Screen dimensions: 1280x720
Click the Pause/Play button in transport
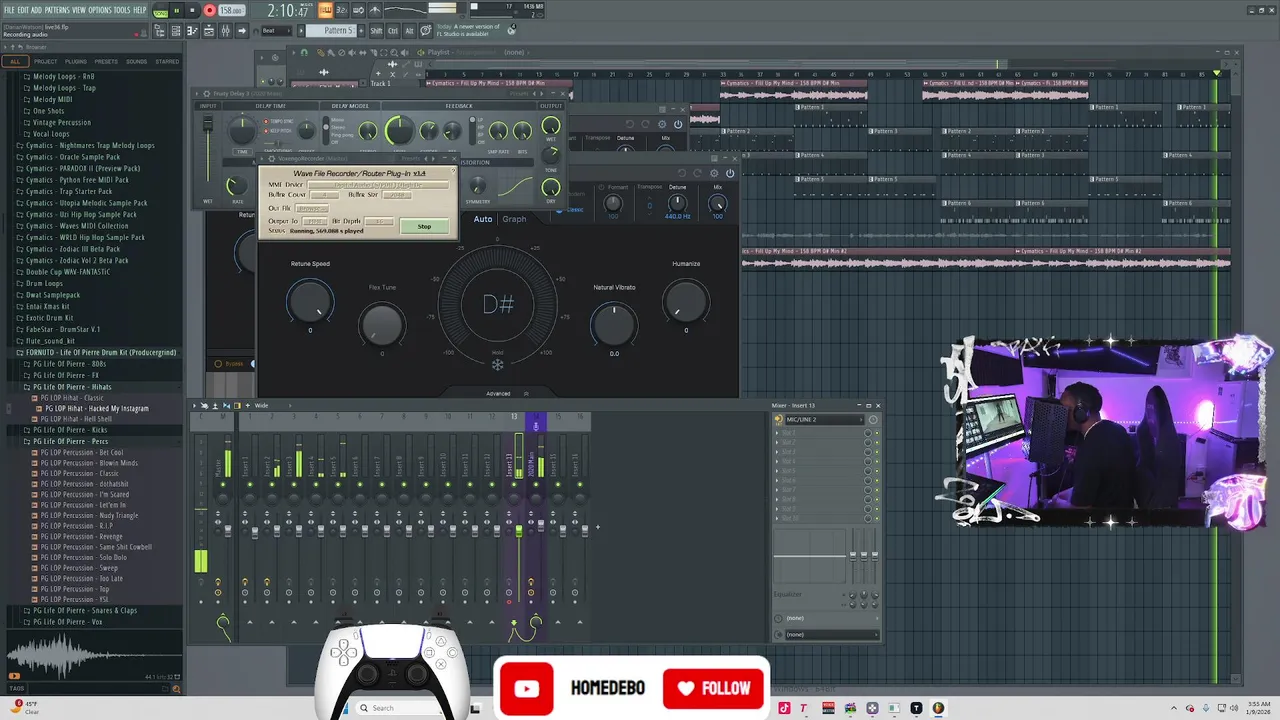(177, 10)
